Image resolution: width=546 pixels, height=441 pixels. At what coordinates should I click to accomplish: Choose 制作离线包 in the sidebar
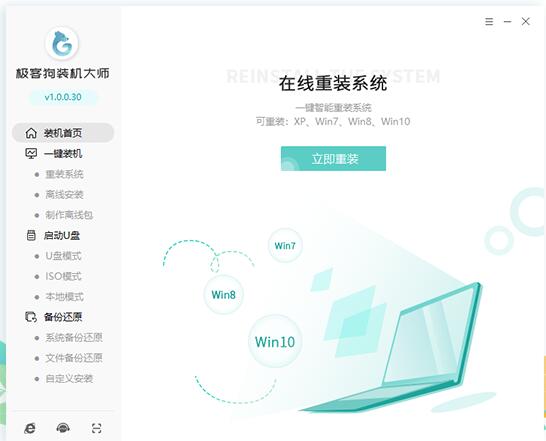(x=69, y=215)
